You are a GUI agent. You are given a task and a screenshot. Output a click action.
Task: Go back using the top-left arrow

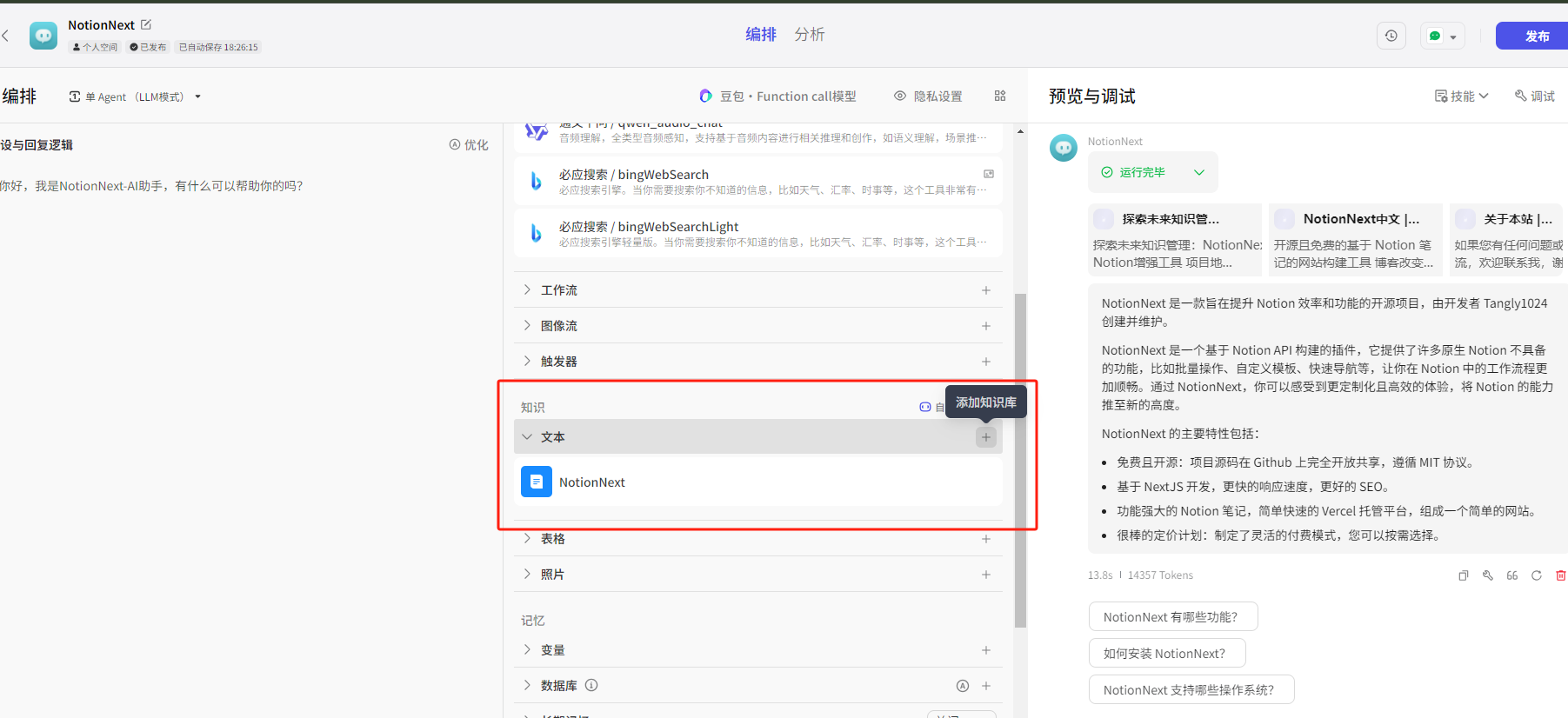pos(5,36)
